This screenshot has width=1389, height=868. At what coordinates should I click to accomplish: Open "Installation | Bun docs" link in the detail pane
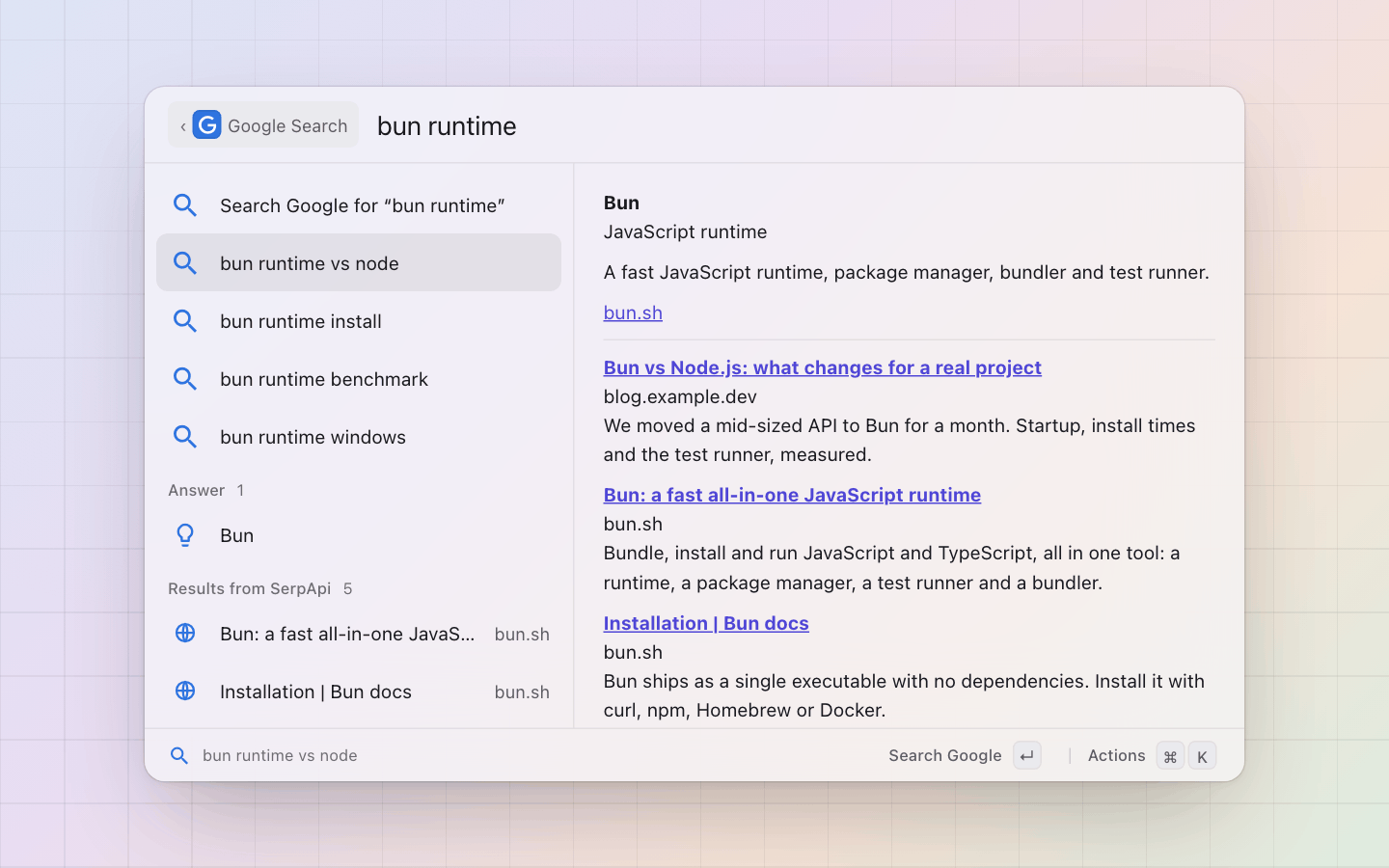click(706, 623)
